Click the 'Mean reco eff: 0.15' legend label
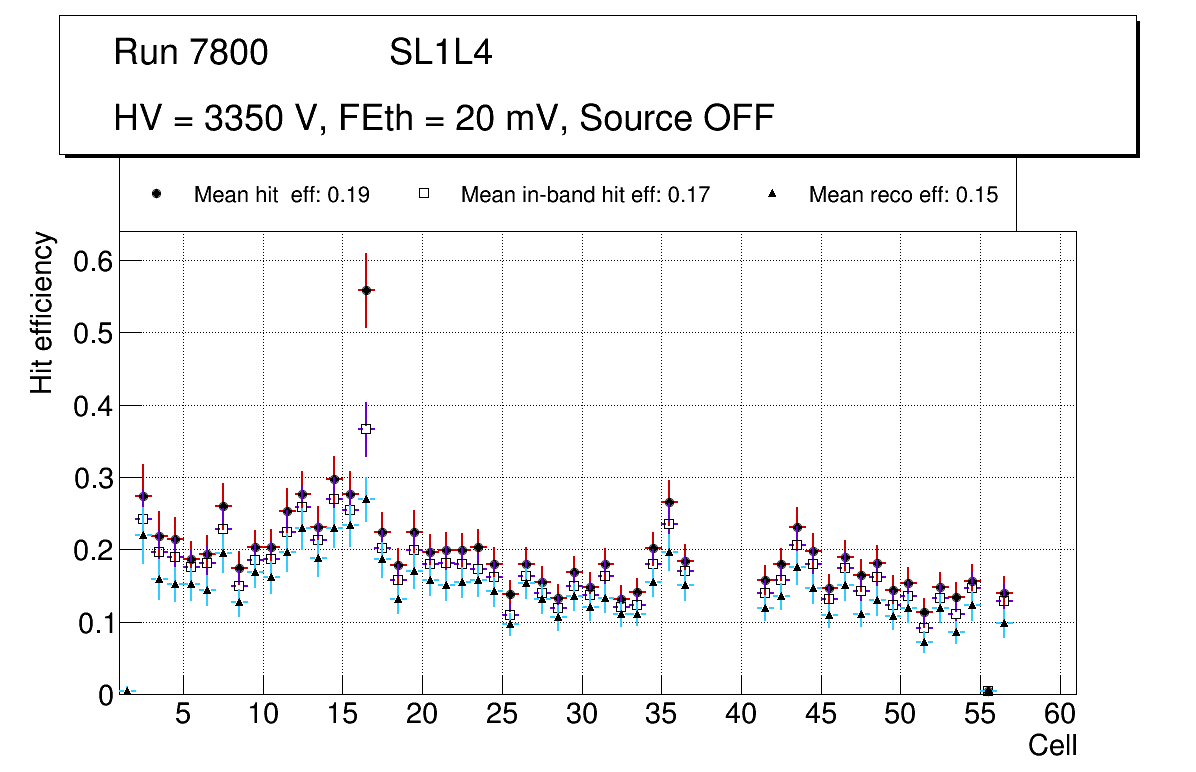 (x=903, y=195)
